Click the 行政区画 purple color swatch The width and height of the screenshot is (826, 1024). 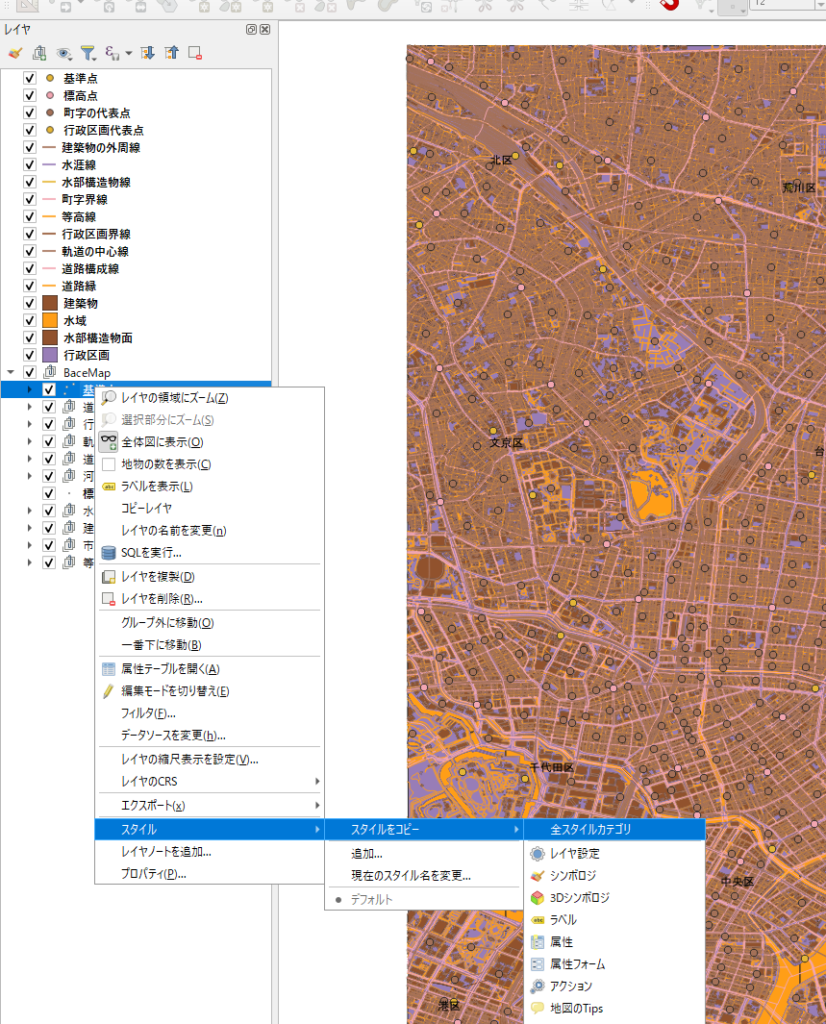pyautogui.click(x=50, y=355)
